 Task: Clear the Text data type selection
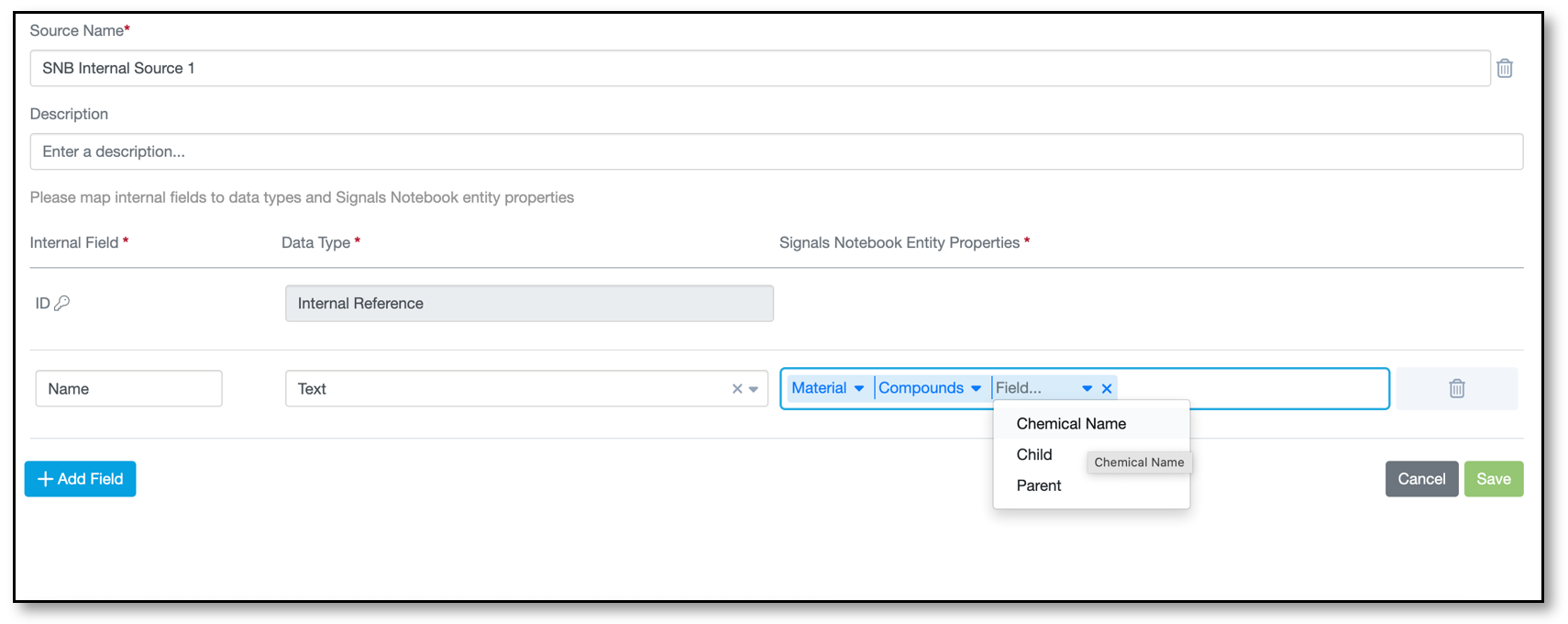pyautogui.click(x=736, y=389)
